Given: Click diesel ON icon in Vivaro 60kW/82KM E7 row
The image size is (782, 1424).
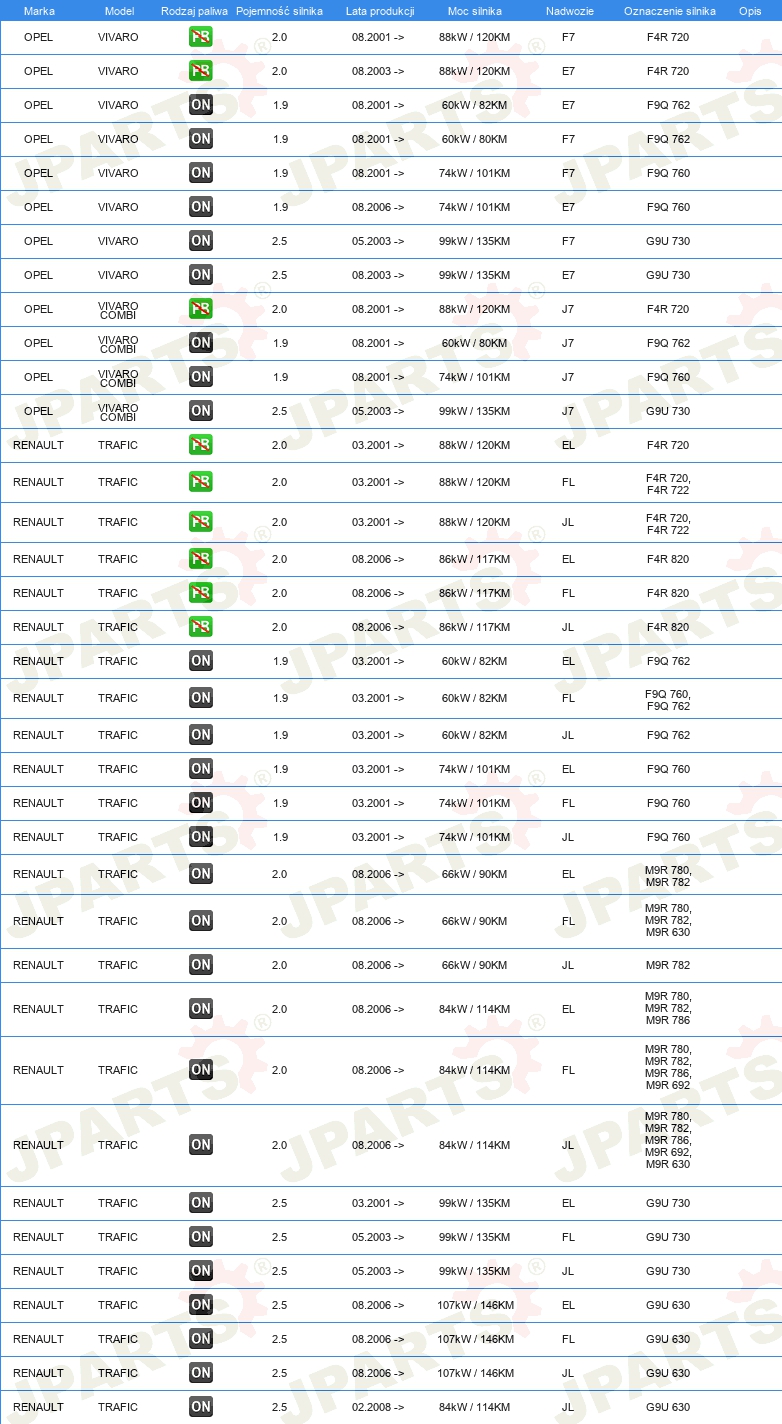Looking at the screenshot, I should (x=201, y=105).
